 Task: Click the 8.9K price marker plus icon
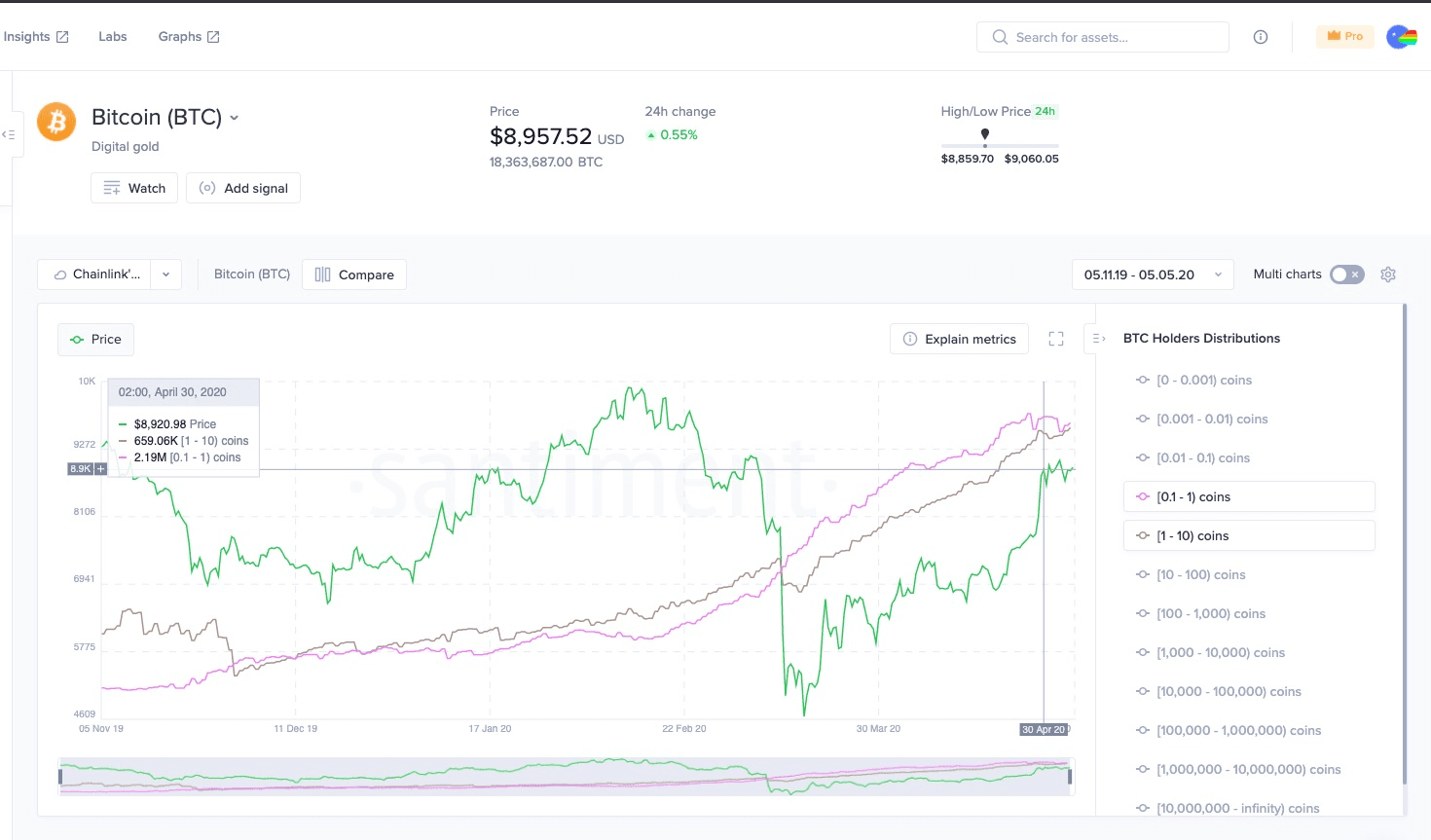(100, 469)
